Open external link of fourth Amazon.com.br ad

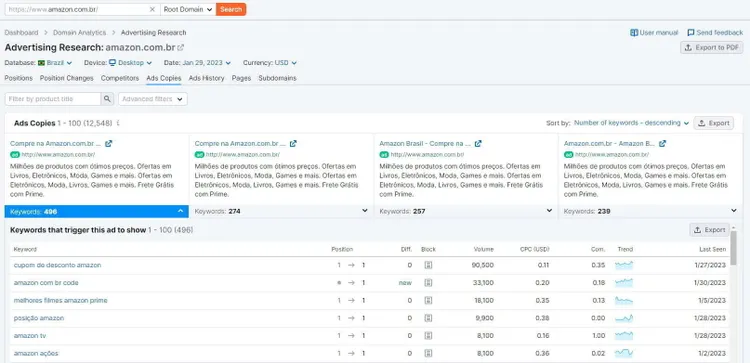coord(662,143)
